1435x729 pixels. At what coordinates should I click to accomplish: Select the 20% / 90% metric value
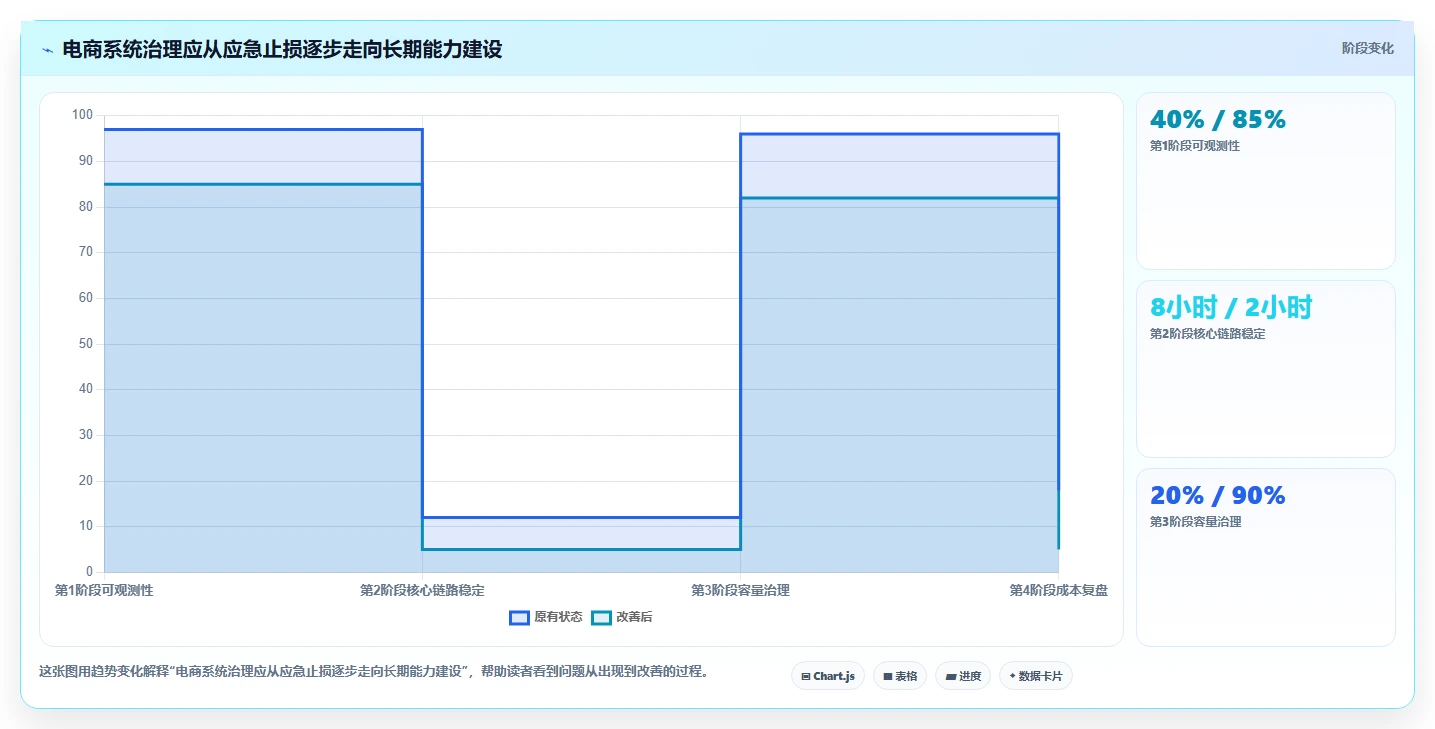tap(1218, 495)
